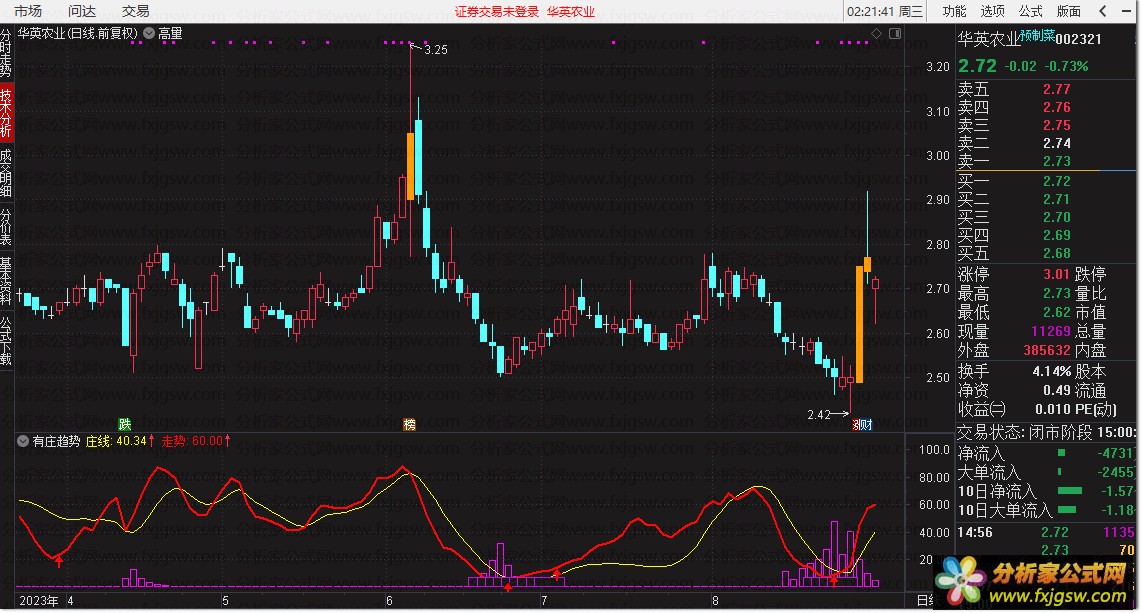Open the 公式 menu
Viewport: 1143px width, 613px height.
(x=1031, y=11)
